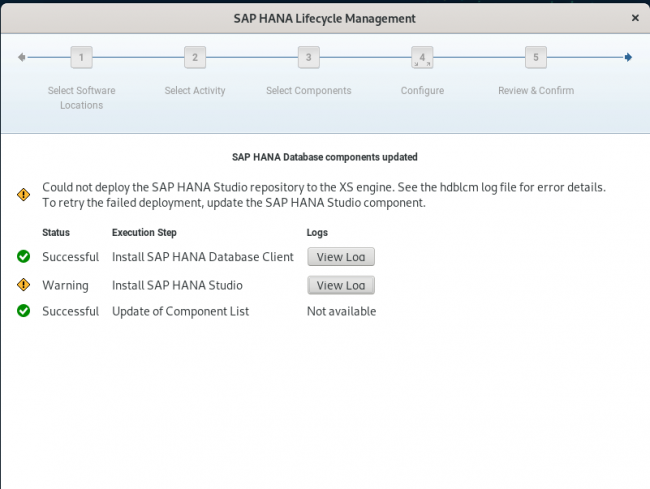Screen dimensions: 650x489
Task: Select step 3 Select Components
Action: point(309,57)
